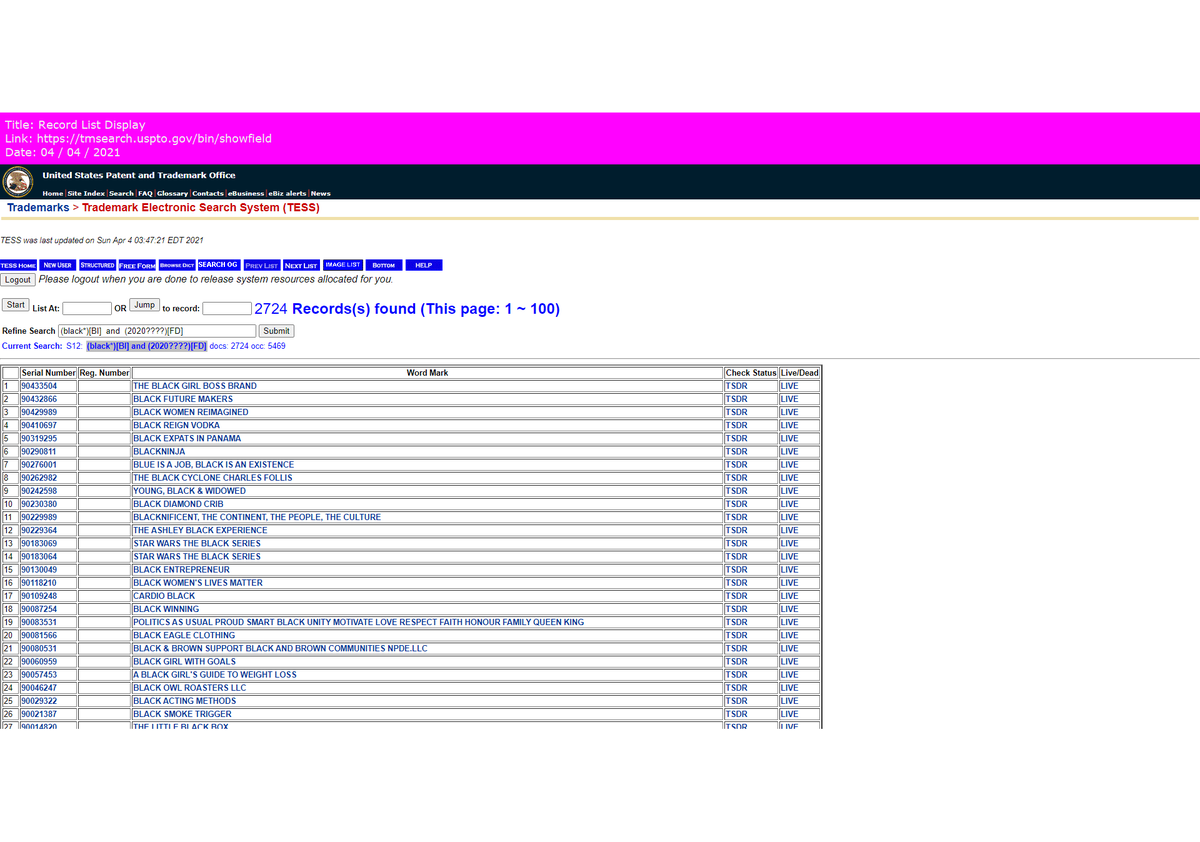
Task: Open serial number 90080531
Action: [39, 649]
